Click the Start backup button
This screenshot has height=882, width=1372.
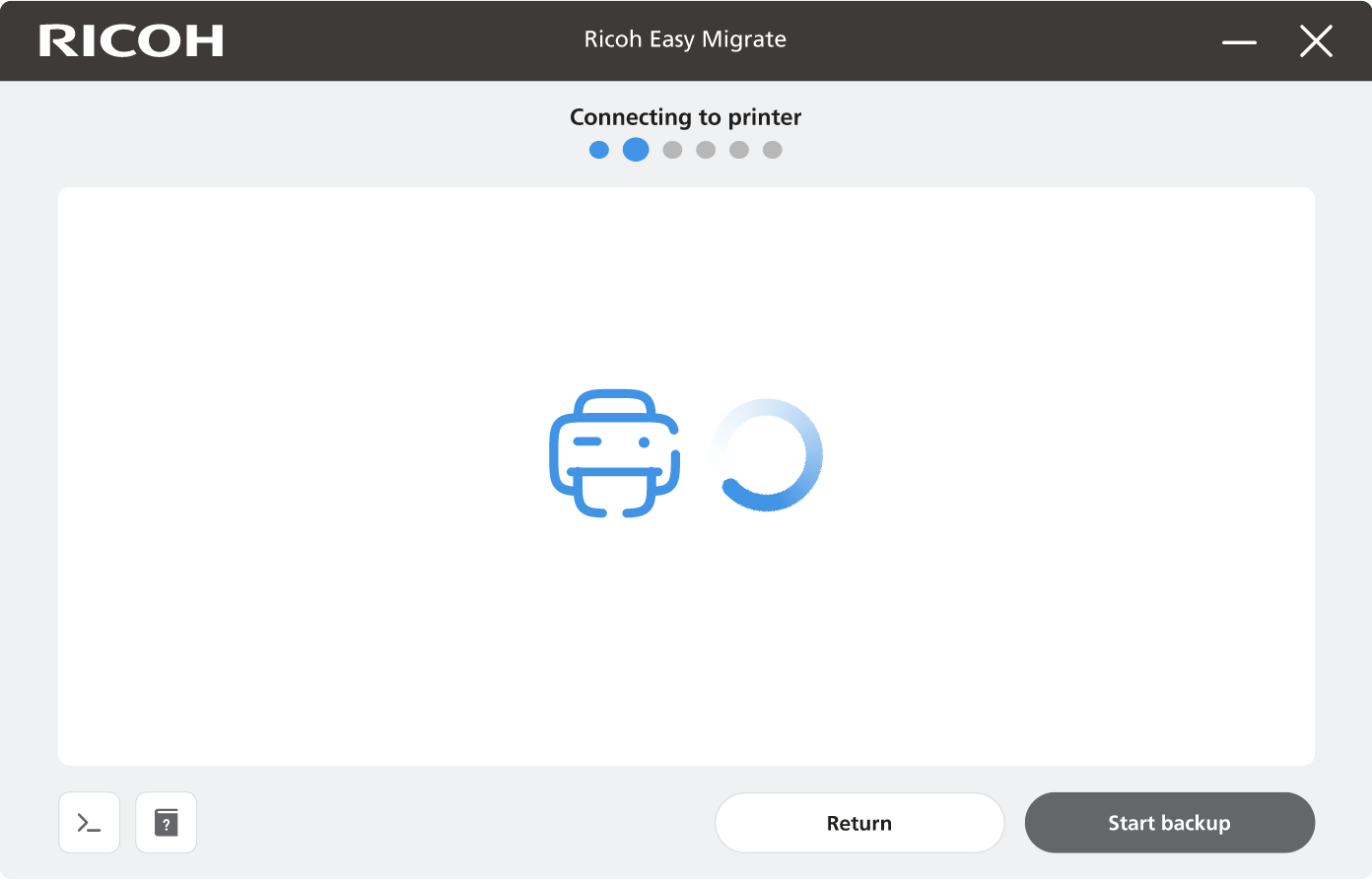1169,823
